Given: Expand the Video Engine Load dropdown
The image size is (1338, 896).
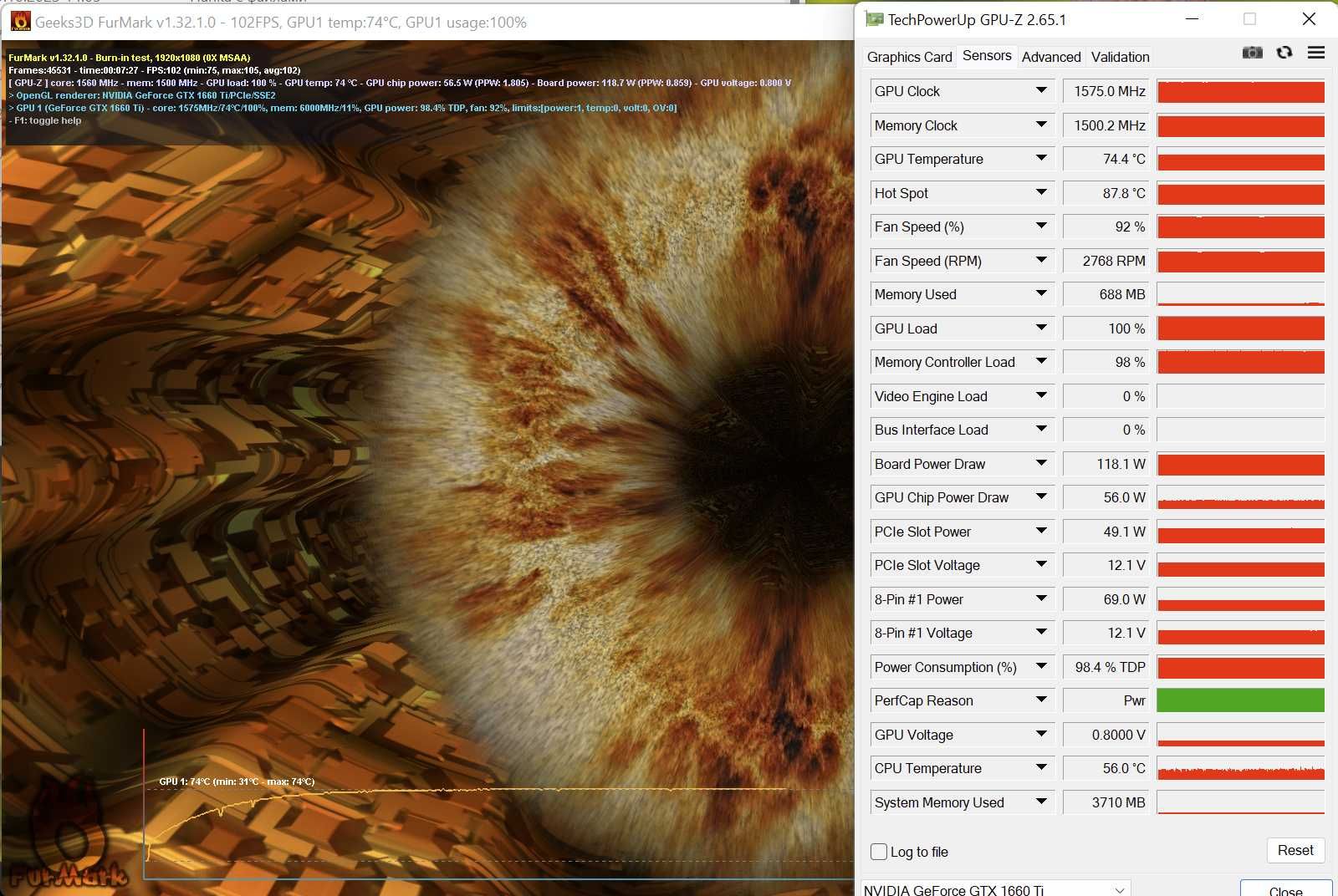Looking at the screenshot, I should point(1041,395).
